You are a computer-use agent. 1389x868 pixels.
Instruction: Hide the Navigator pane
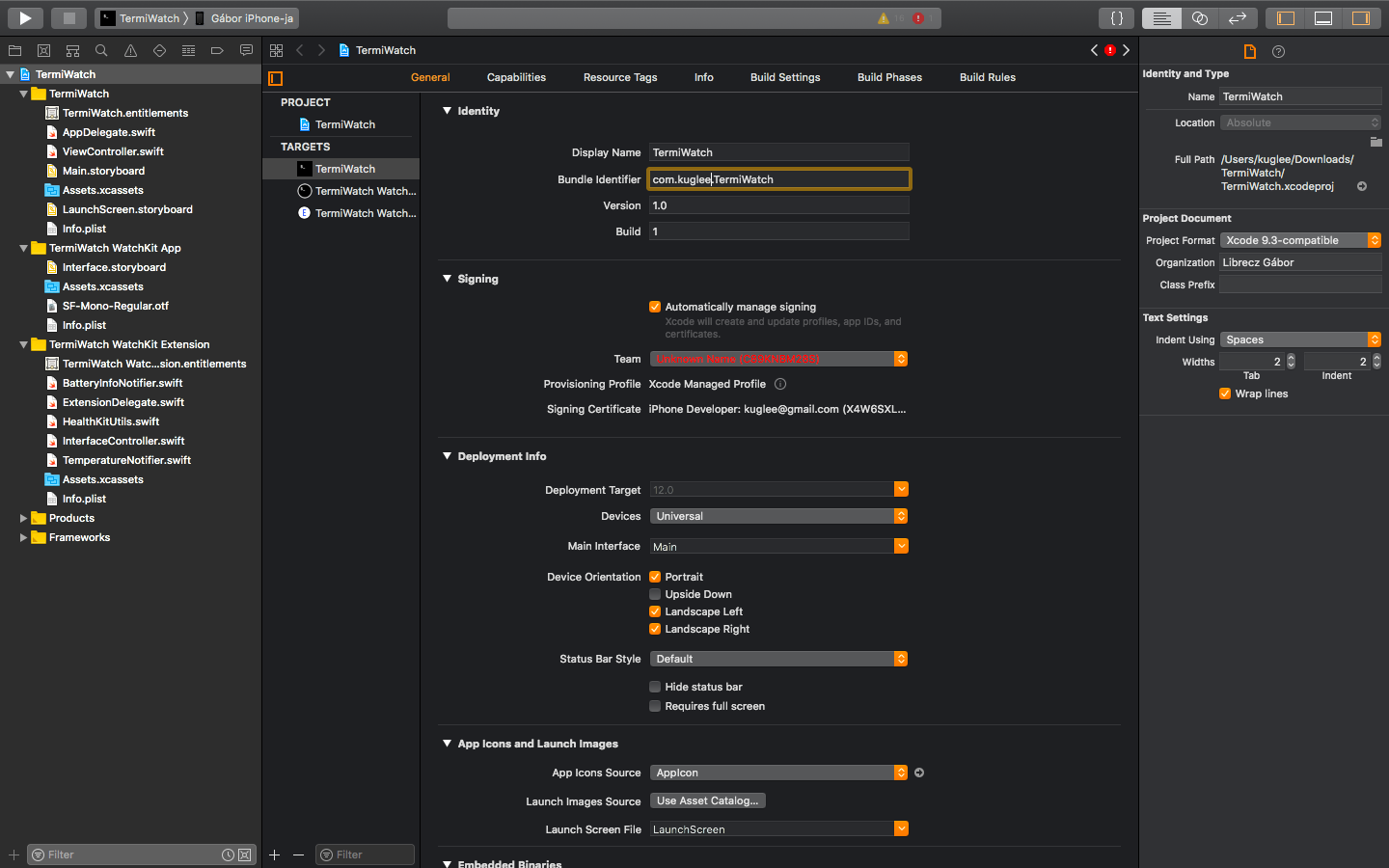point(1286,17)
